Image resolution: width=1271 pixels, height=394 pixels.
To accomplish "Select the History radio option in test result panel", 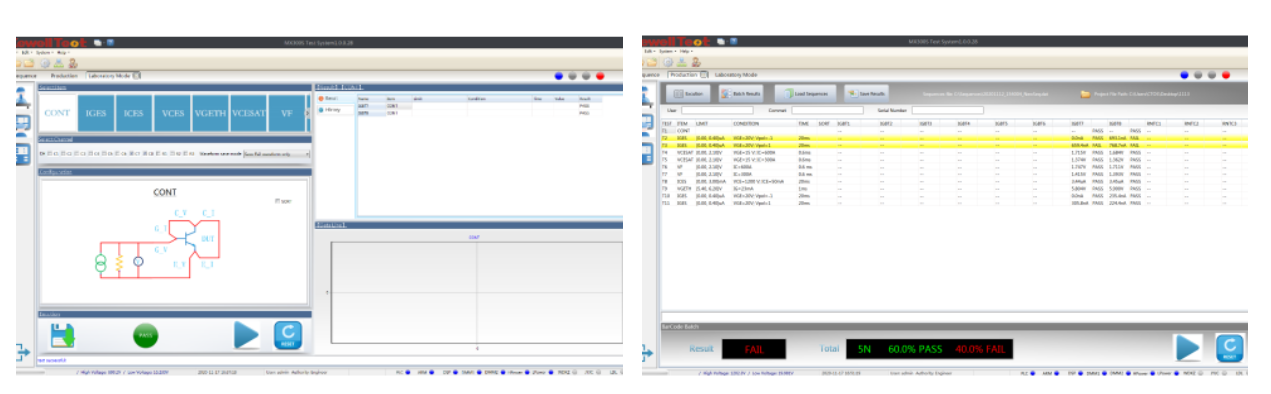I will point(321,109).
